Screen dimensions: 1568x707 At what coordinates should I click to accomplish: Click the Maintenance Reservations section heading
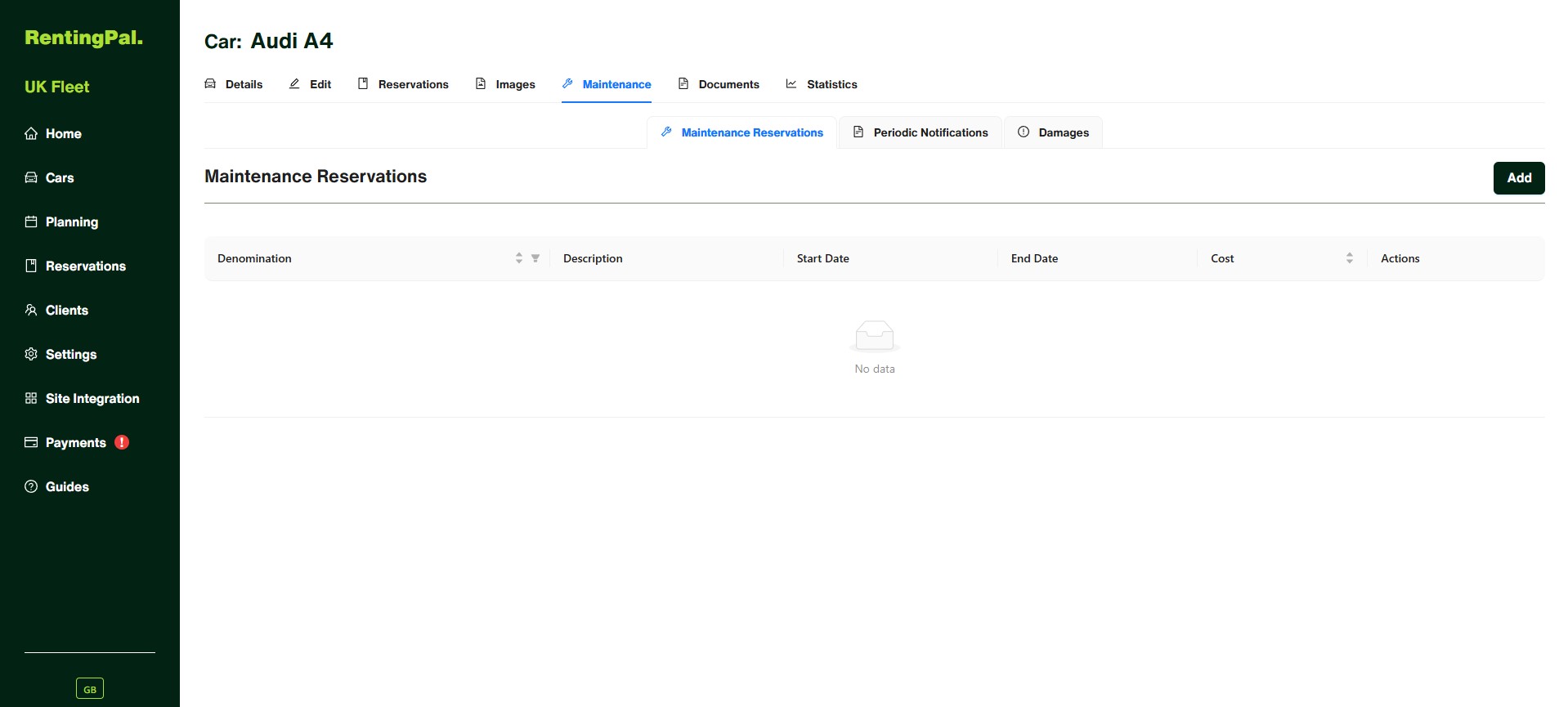[316, 177]
